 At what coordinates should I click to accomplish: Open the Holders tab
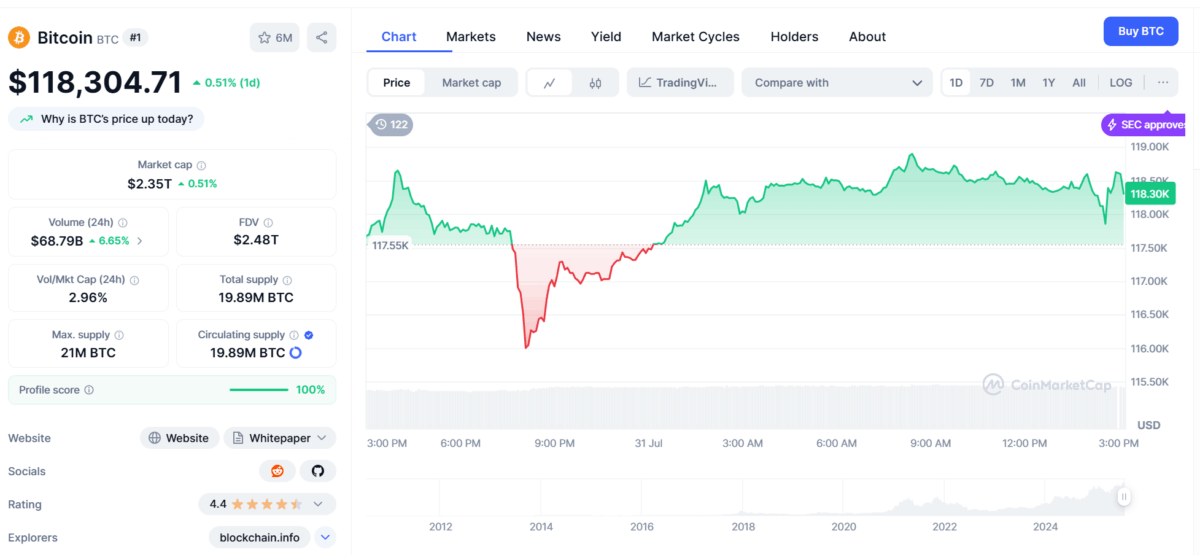point(794,36)
